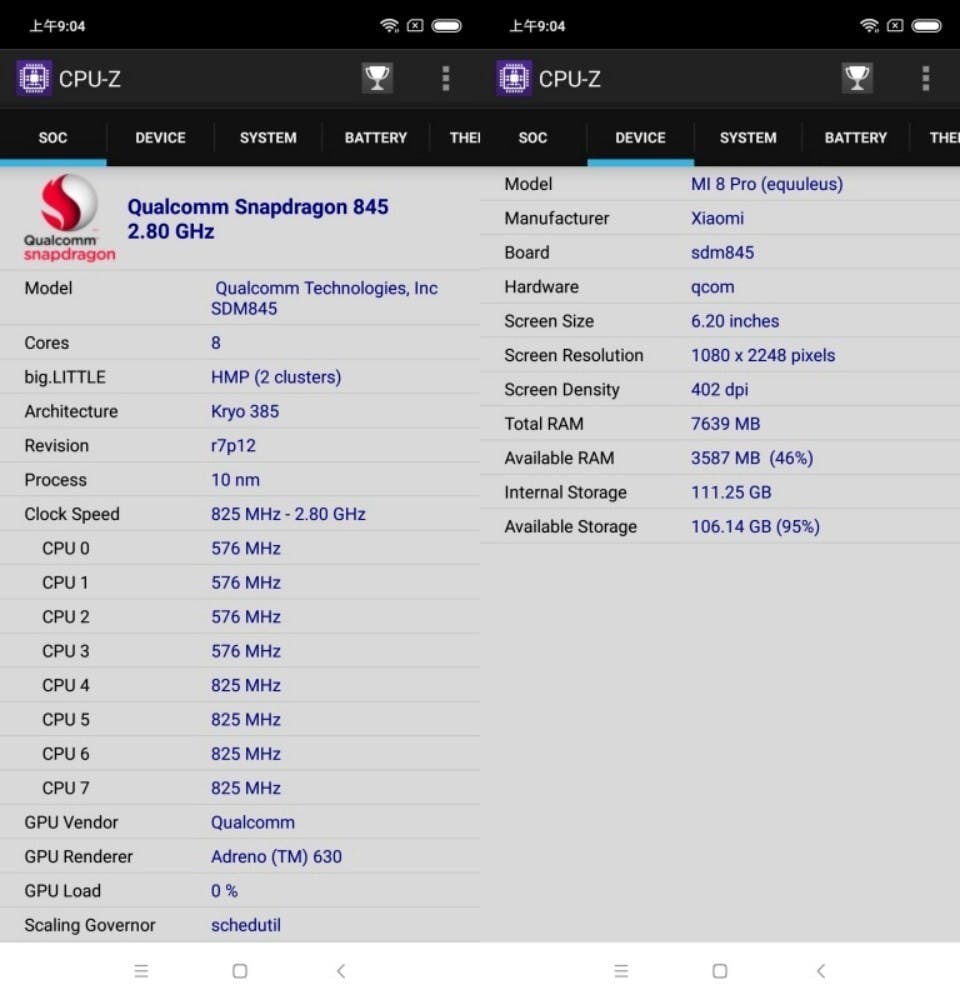Tap the trophy icon in left CPU-Z screen

click(377, 78)
